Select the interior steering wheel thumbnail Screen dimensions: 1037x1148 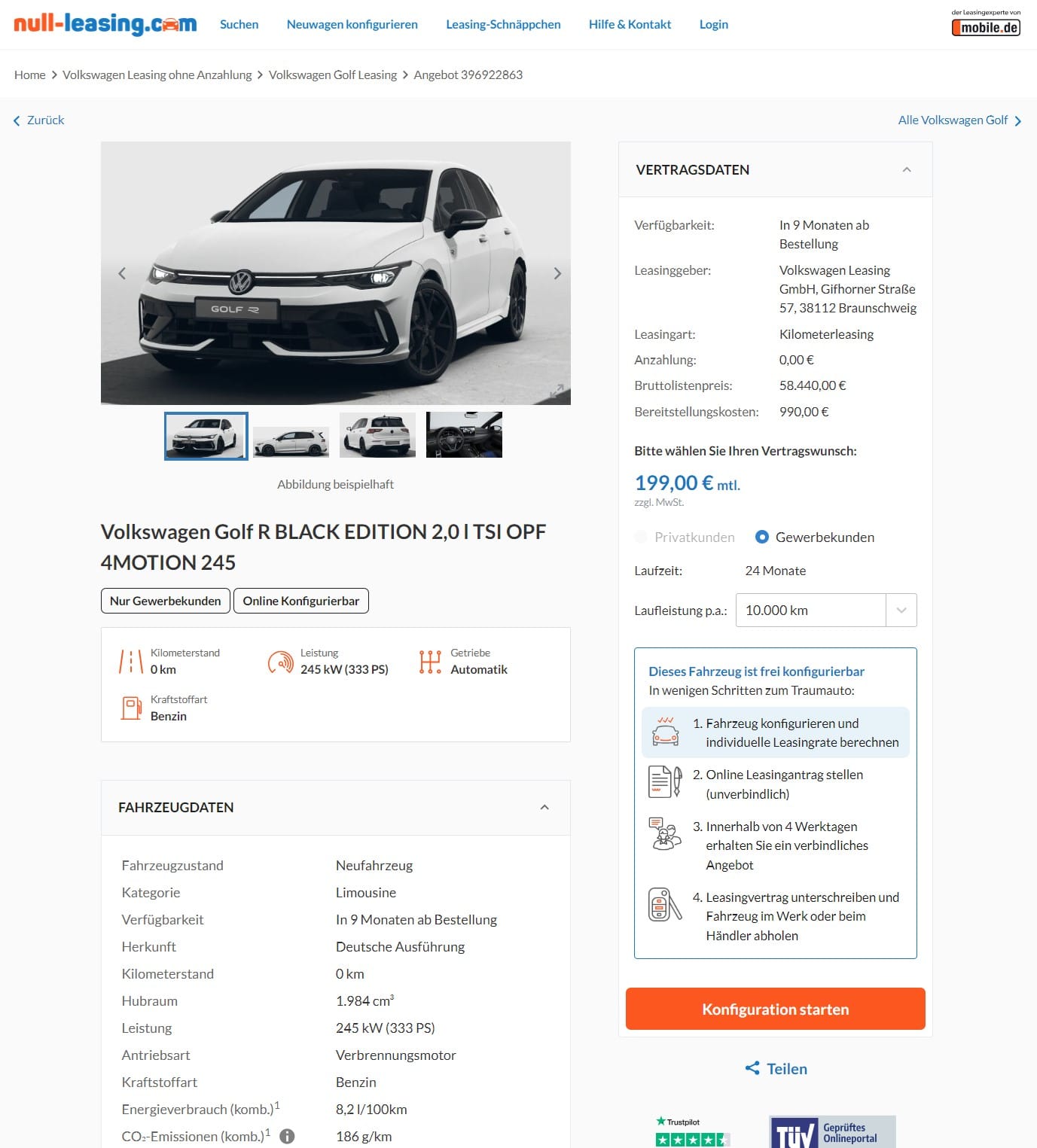pos(464,435)
